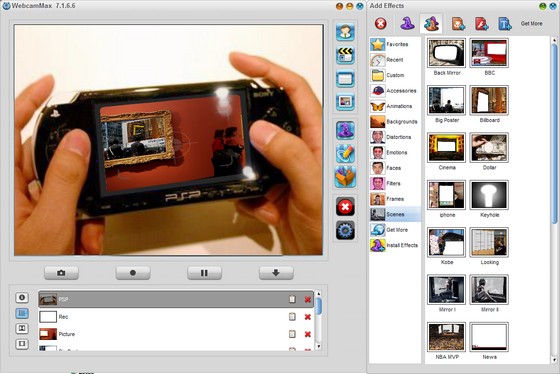
Task: Select the picture source icon
Action: [x=345, y=102]
